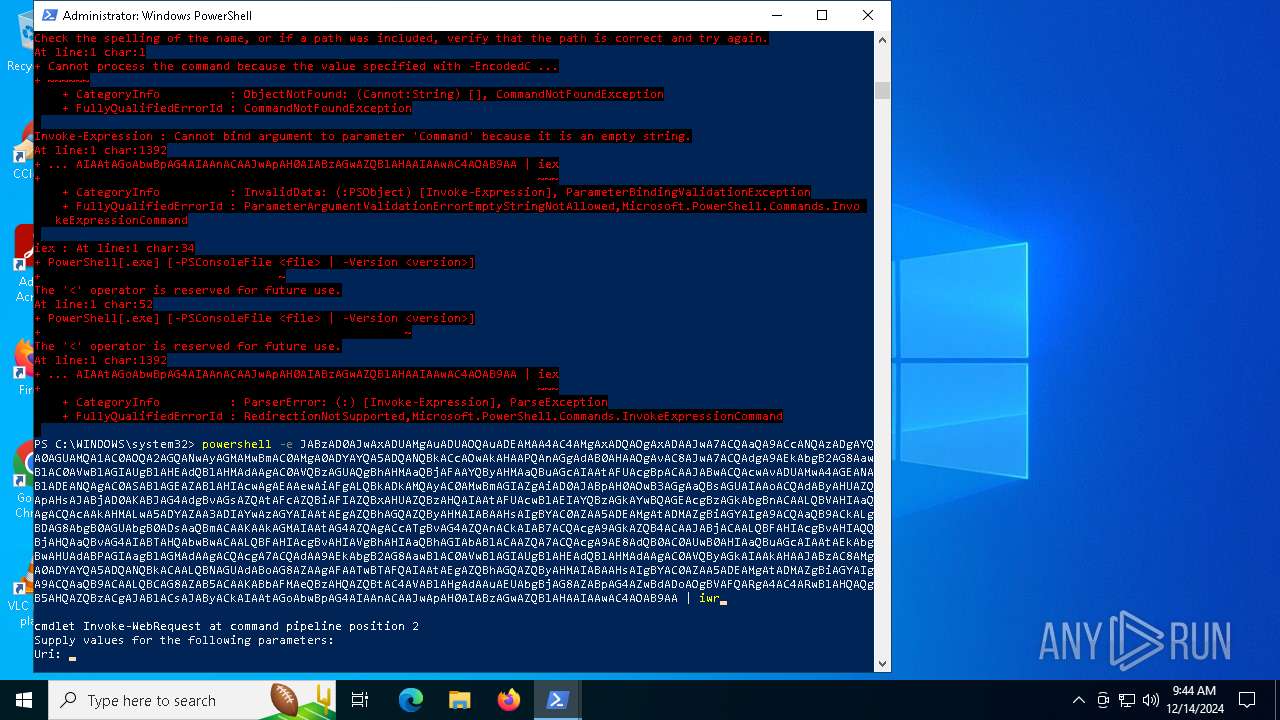Image resolution: width=1280 pixels, height=720 pixels.
Task: Click 'The '<' operator is reserved' first error line
Action: [x=188, y=290]
